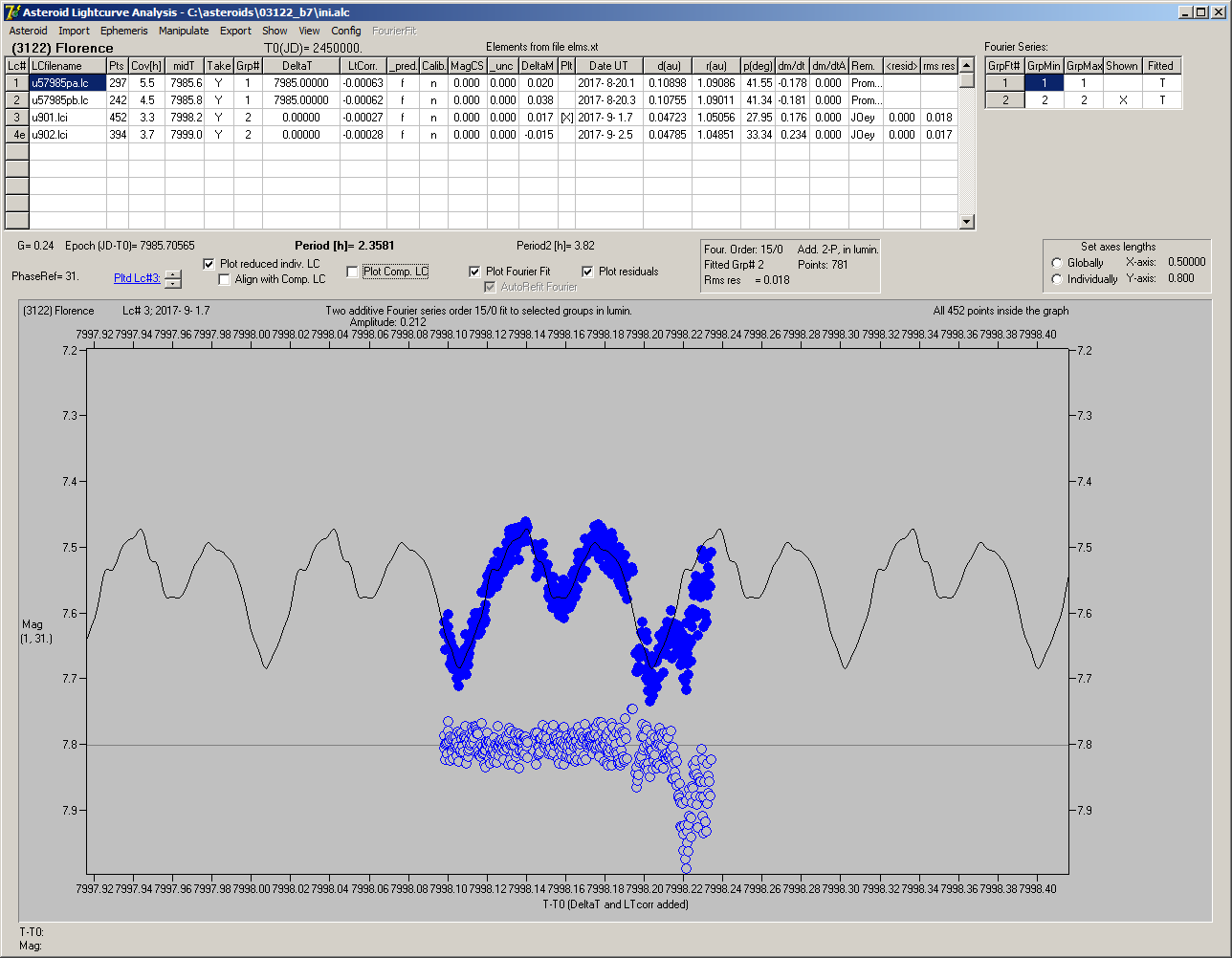Click '452' Pts cell for u901.lci
The height and width of the screenshot is (958, 1232).
click(118, 117)
